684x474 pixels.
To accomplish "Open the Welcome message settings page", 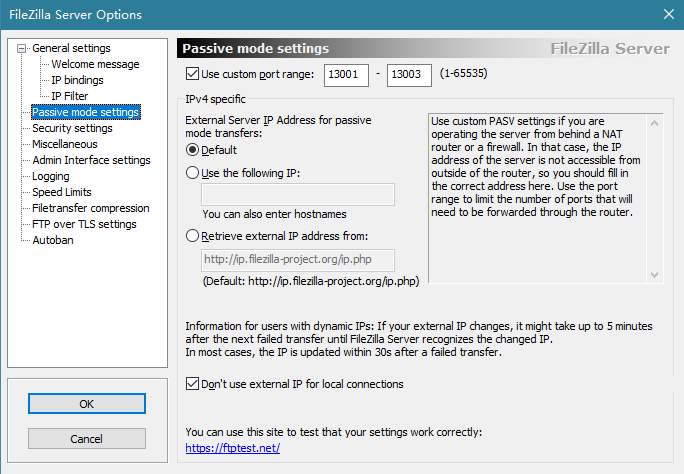I will click(x=95, y=64).
